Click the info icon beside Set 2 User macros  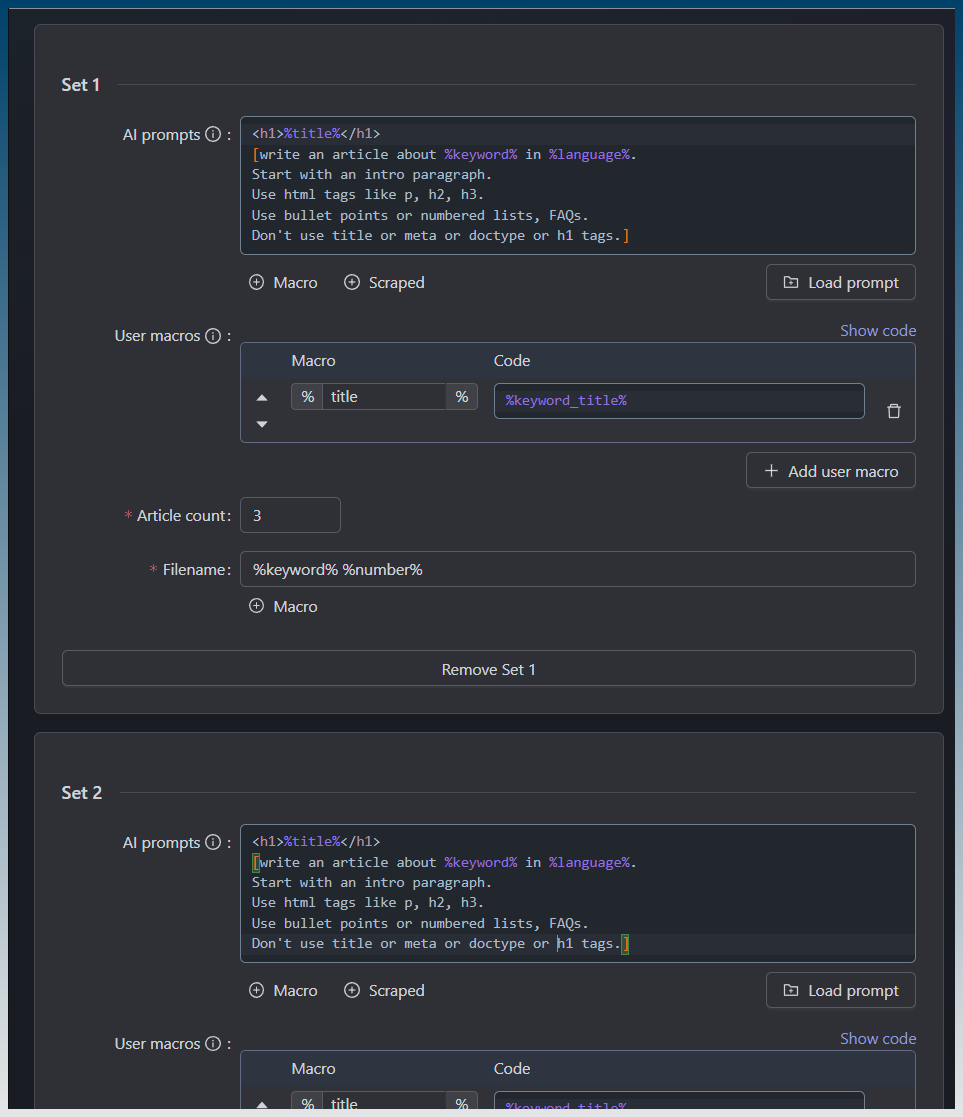point(212,1044)
